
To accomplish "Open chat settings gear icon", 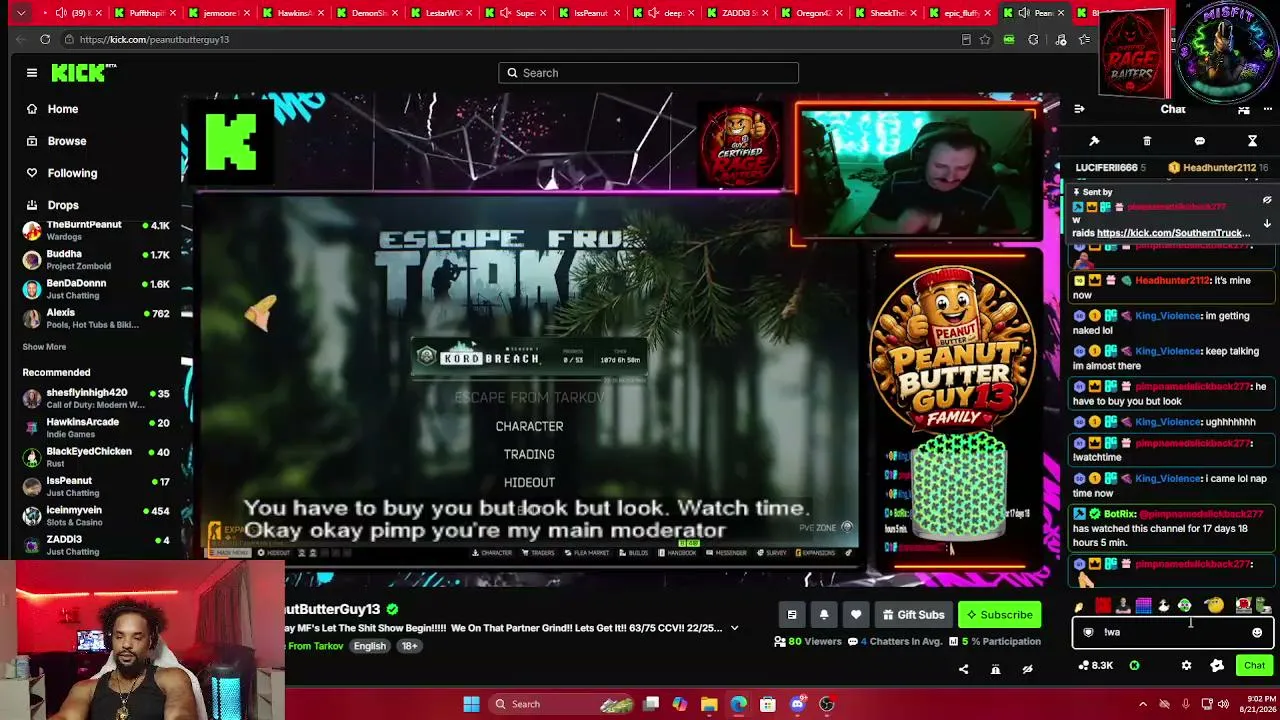I will [1186, 665].
